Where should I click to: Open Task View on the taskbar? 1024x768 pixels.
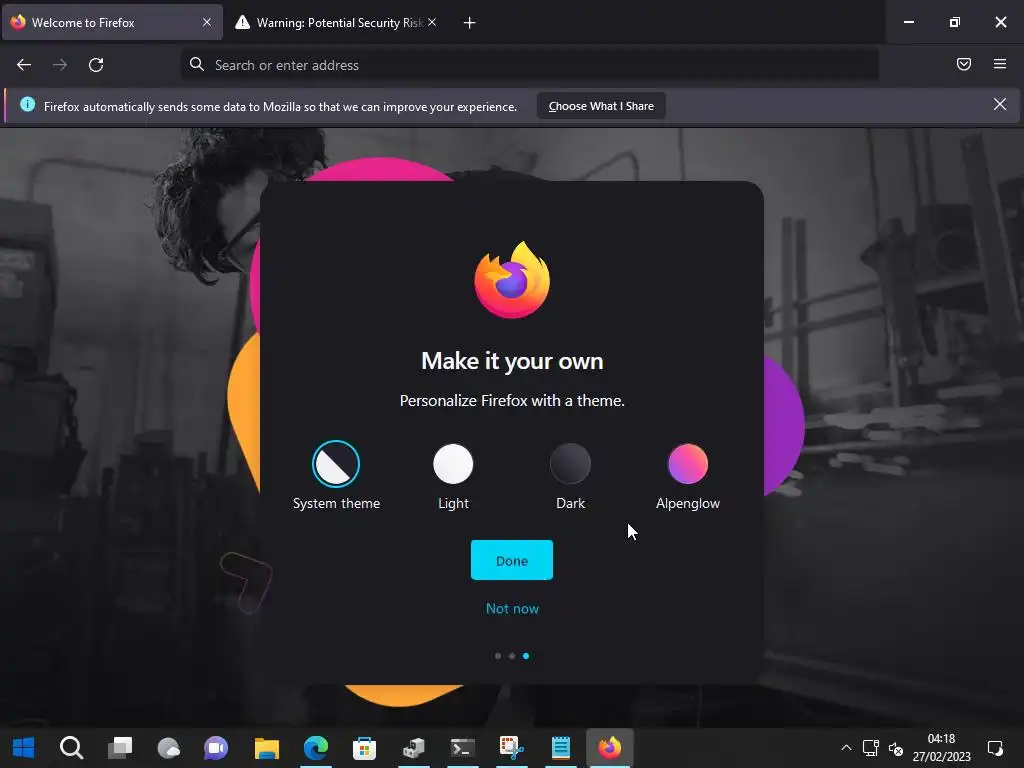(x=120, y=748)
